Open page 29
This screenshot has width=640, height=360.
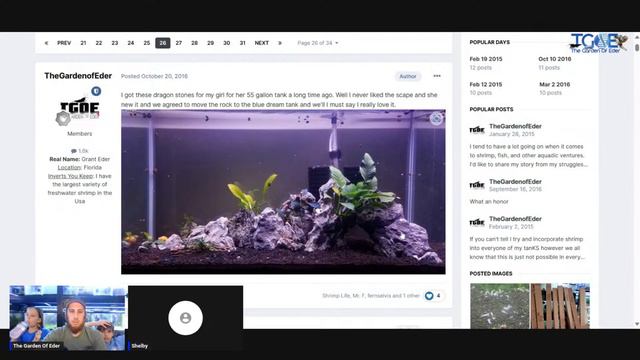pos(211,43)
